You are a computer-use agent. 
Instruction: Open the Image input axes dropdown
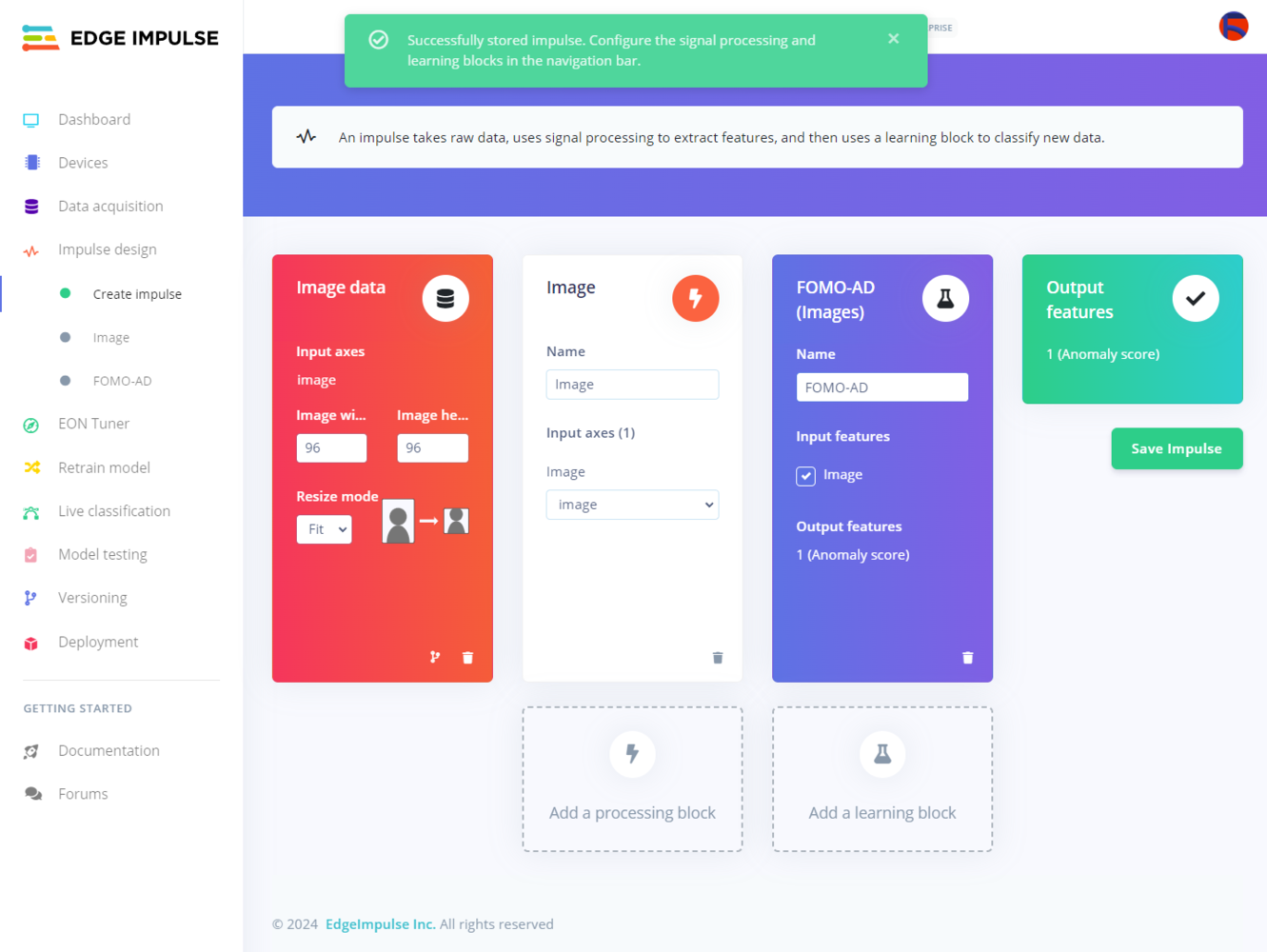click(632, 505)
